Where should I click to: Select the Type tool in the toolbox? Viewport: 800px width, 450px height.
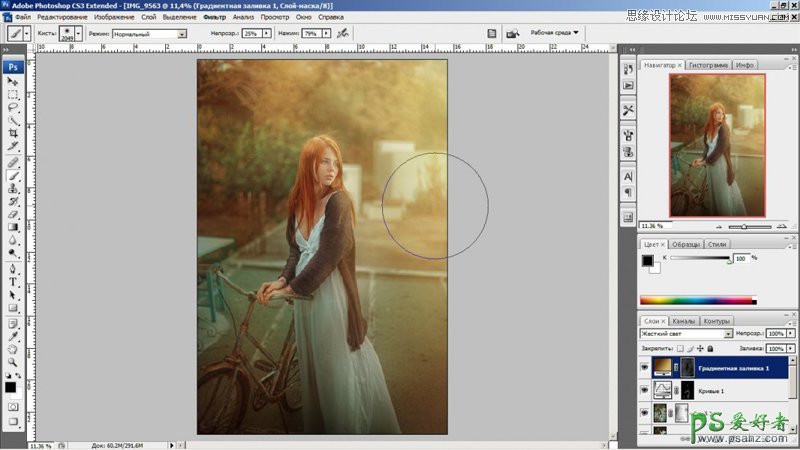click(x=13, y=282)
